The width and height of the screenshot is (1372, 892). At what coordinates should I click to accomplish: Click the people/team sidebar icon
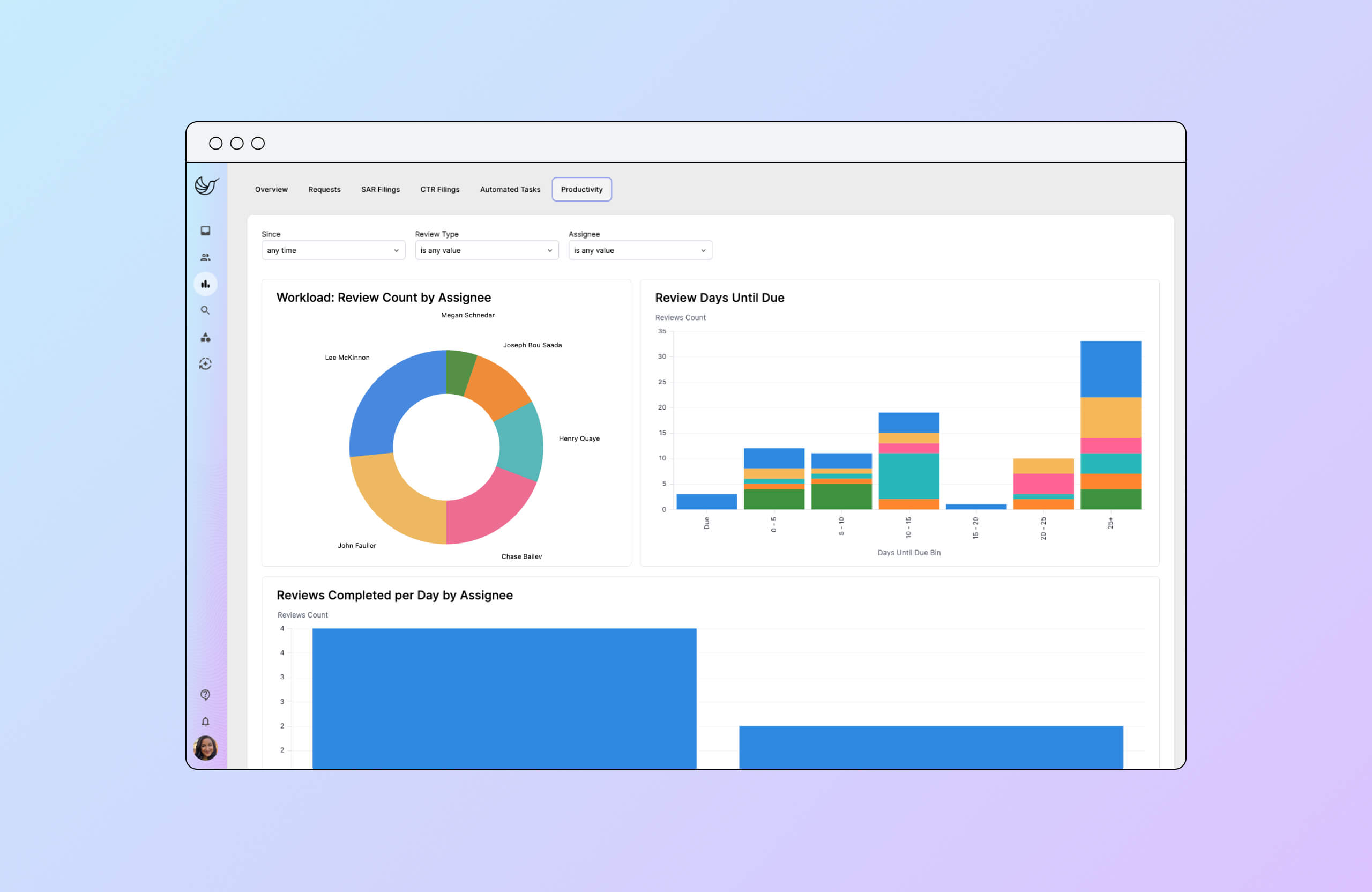207,257
